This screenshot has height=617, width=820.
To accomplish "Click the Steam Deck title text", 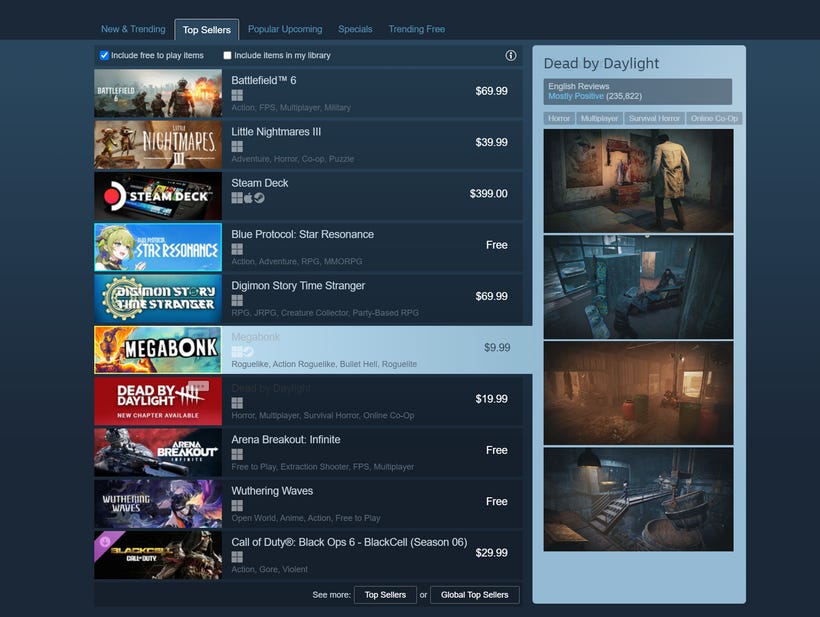I will click(259, 183).
